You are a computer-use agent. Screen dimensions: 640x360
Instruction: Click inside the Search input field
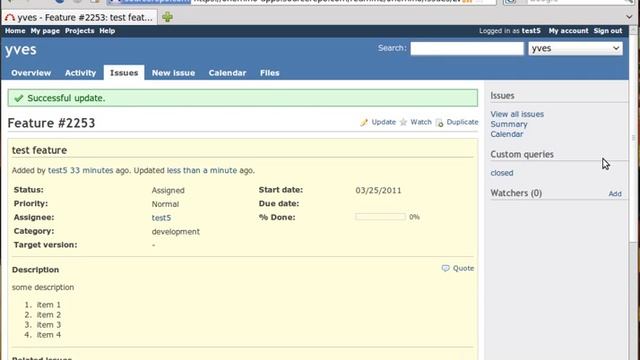pyautogui.click(x=467, y=49)
